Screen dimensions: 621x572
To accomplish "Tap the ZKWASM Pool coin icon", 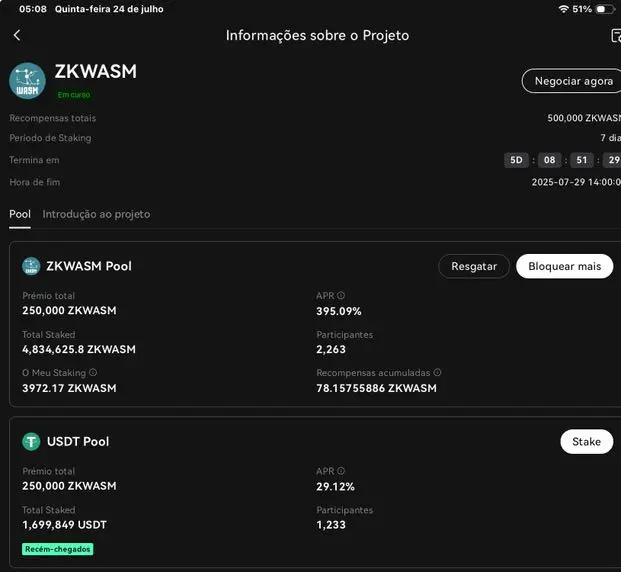I will pos(31,266).
